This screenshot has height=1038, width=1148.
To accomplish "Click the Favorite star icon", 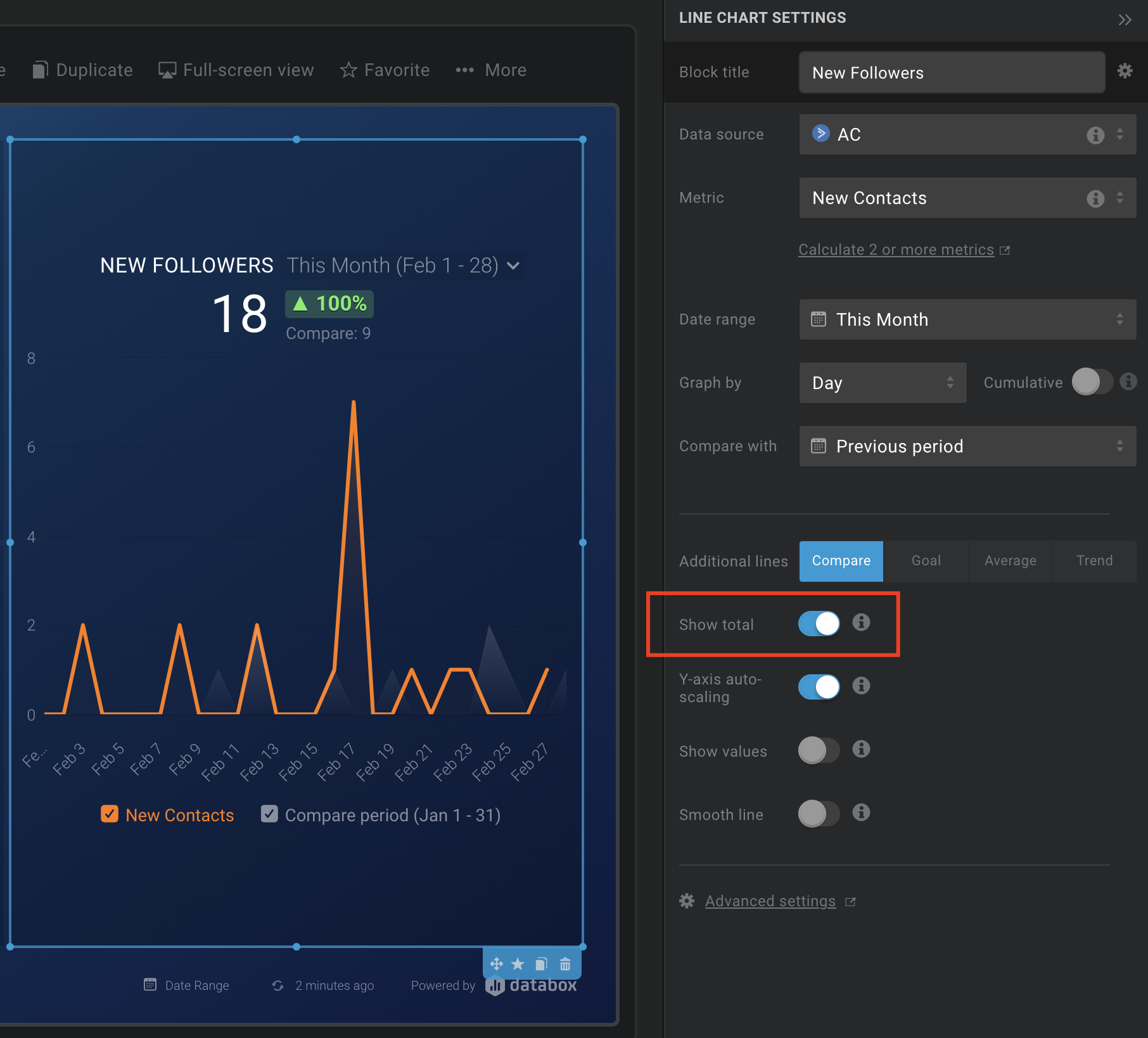I will coord(348,70).
